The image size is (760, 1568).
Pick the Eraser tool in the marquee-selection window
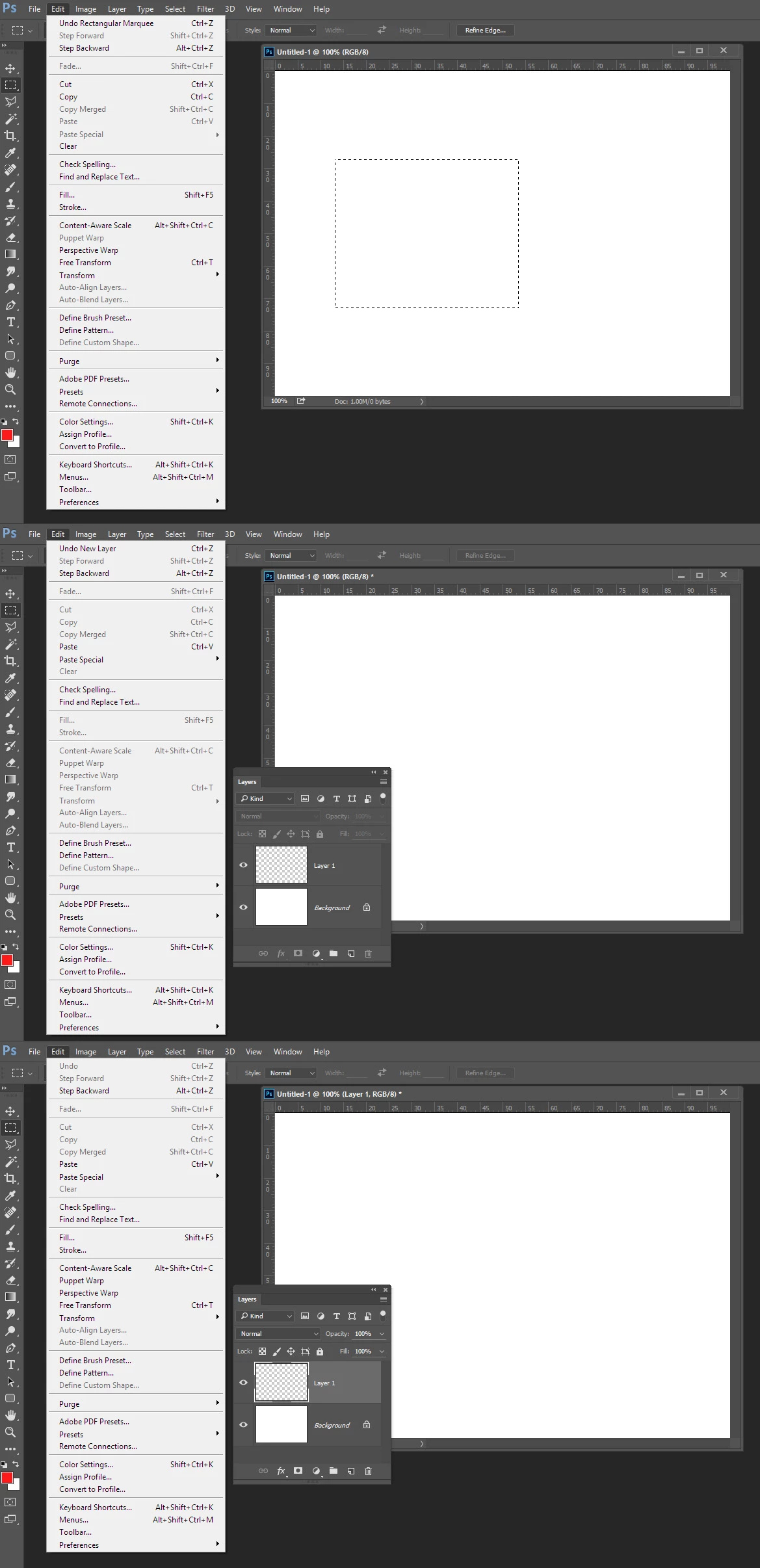coord(10,237)
